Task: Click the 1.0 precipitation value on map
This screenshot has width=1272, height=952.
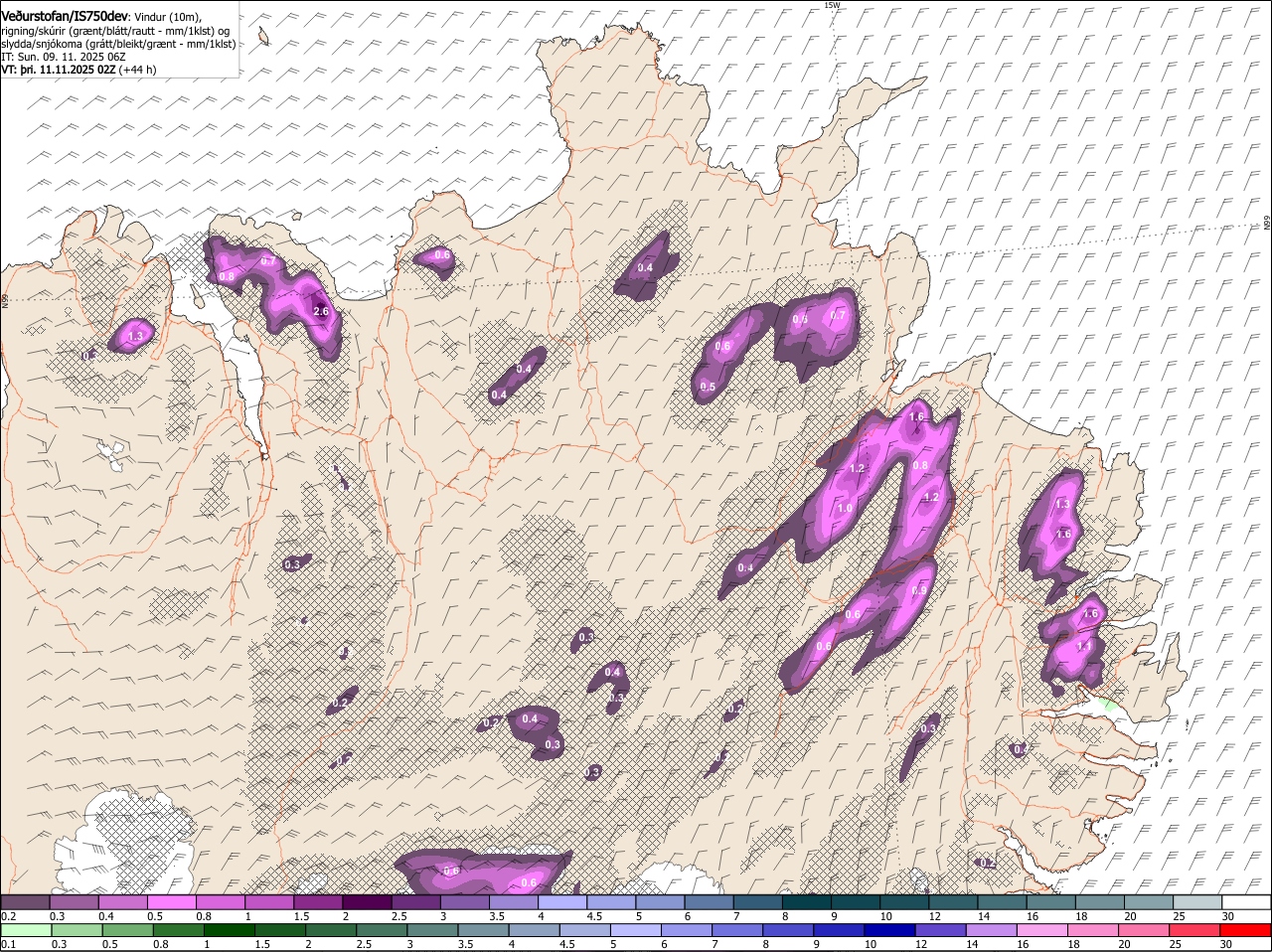Action: click(x=846, y=508)
